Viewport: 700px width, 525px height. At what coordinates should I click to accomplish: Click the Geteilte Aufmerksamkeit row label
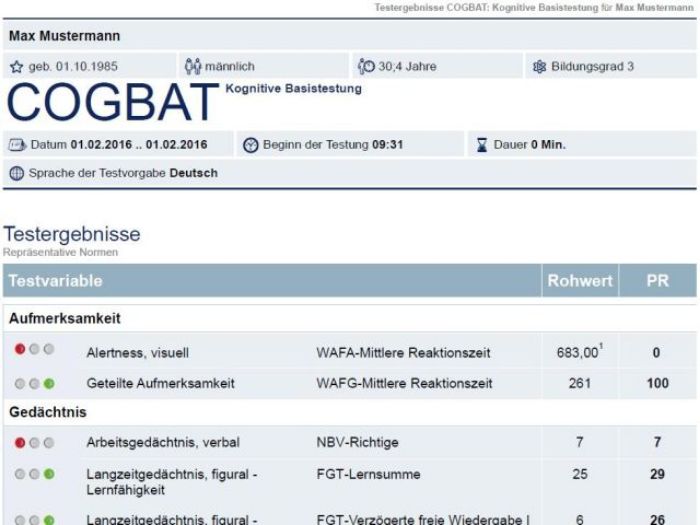[x=160, y=383]
